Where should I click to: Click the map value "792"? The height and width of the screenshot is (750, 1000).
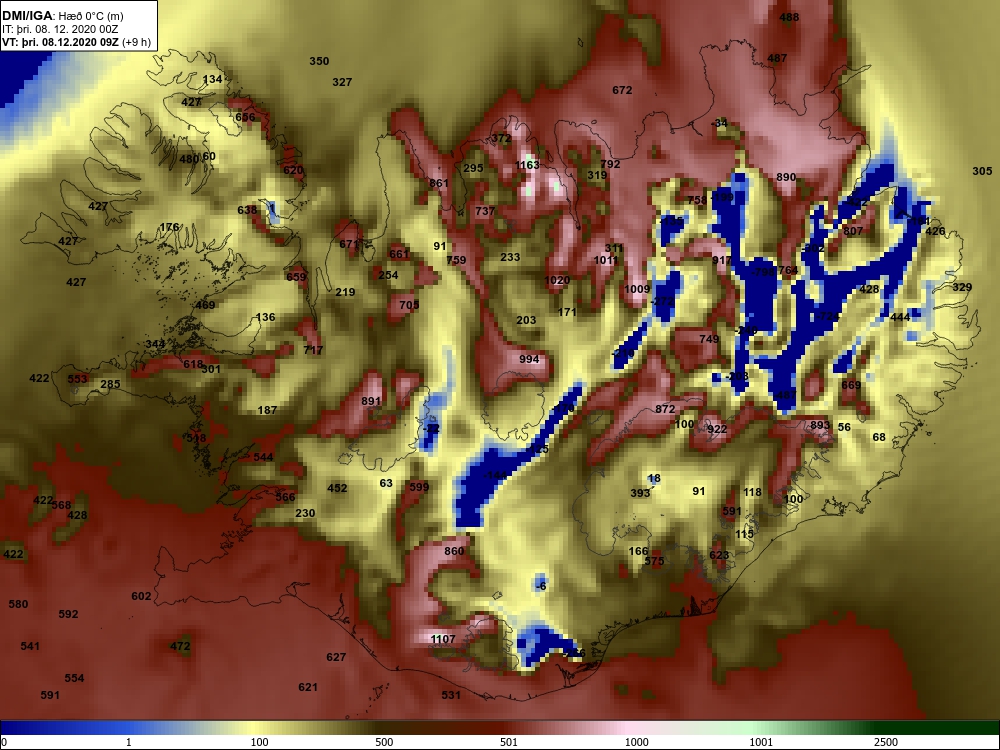(x=610, y=165)
